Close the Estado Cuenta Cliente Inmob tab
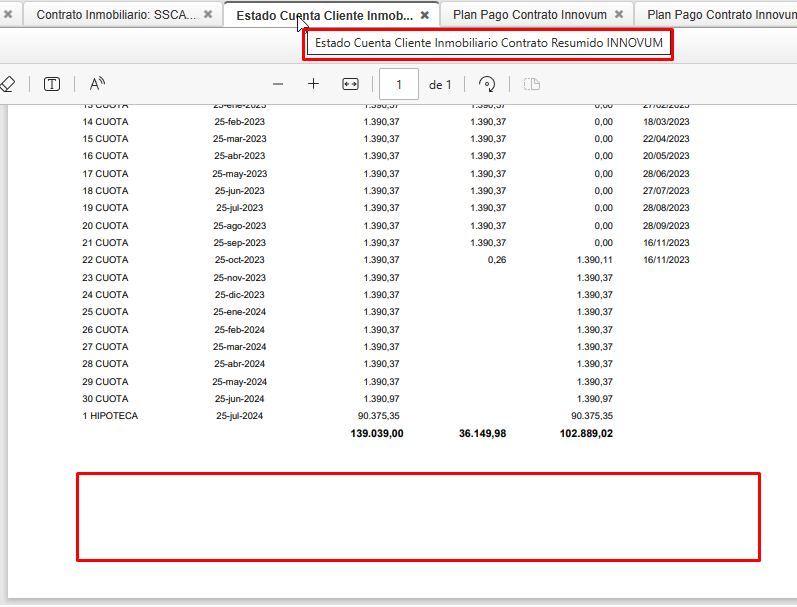Screen dimensions: 797x607 click(425, 16)
